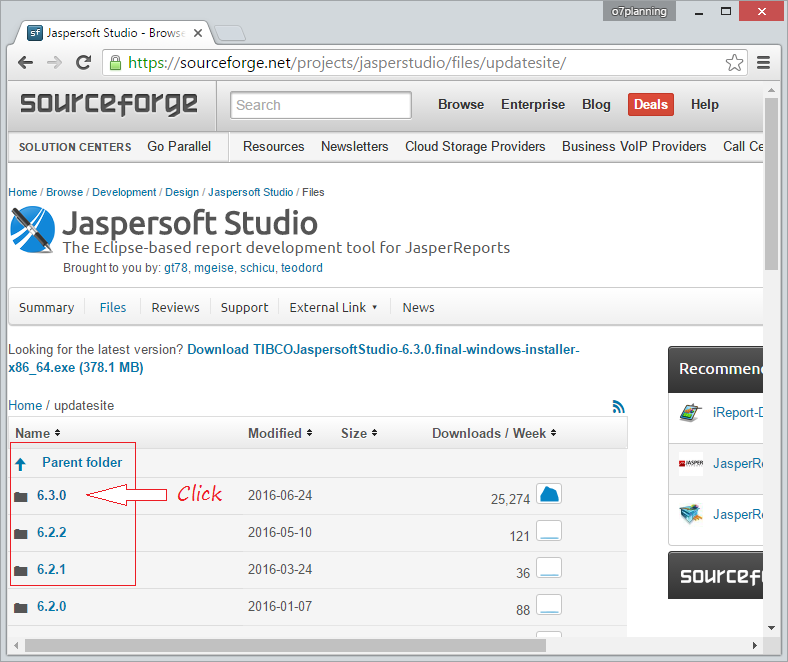The height and width of the screenshot is (662, 788).
Task: Open the Enterprise header link
Action: (533, 105)
